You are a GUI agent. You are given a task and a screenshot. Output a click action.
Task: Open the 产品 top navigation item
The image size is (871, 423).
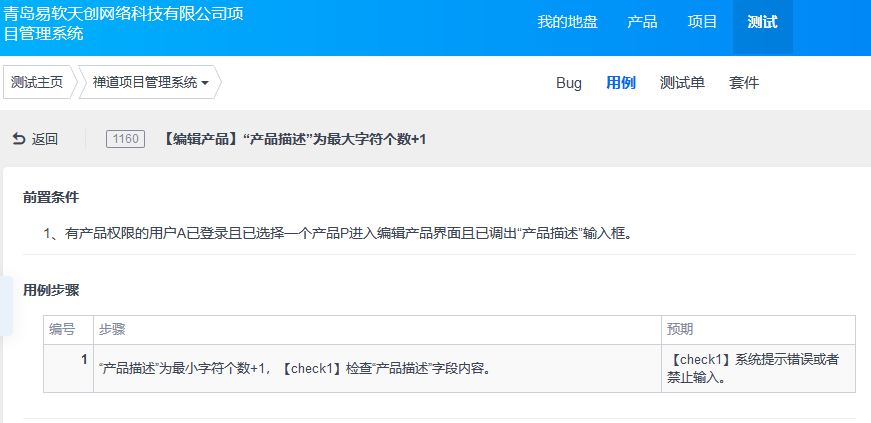[642, 22]
